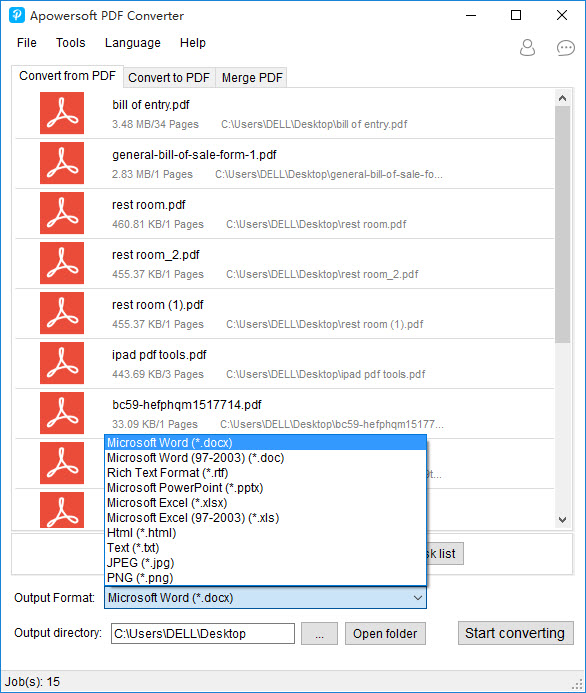The height and width of the screenshot is (693, 586).
Task: Switch to Merge PDF tab
Action: (252, 78)
